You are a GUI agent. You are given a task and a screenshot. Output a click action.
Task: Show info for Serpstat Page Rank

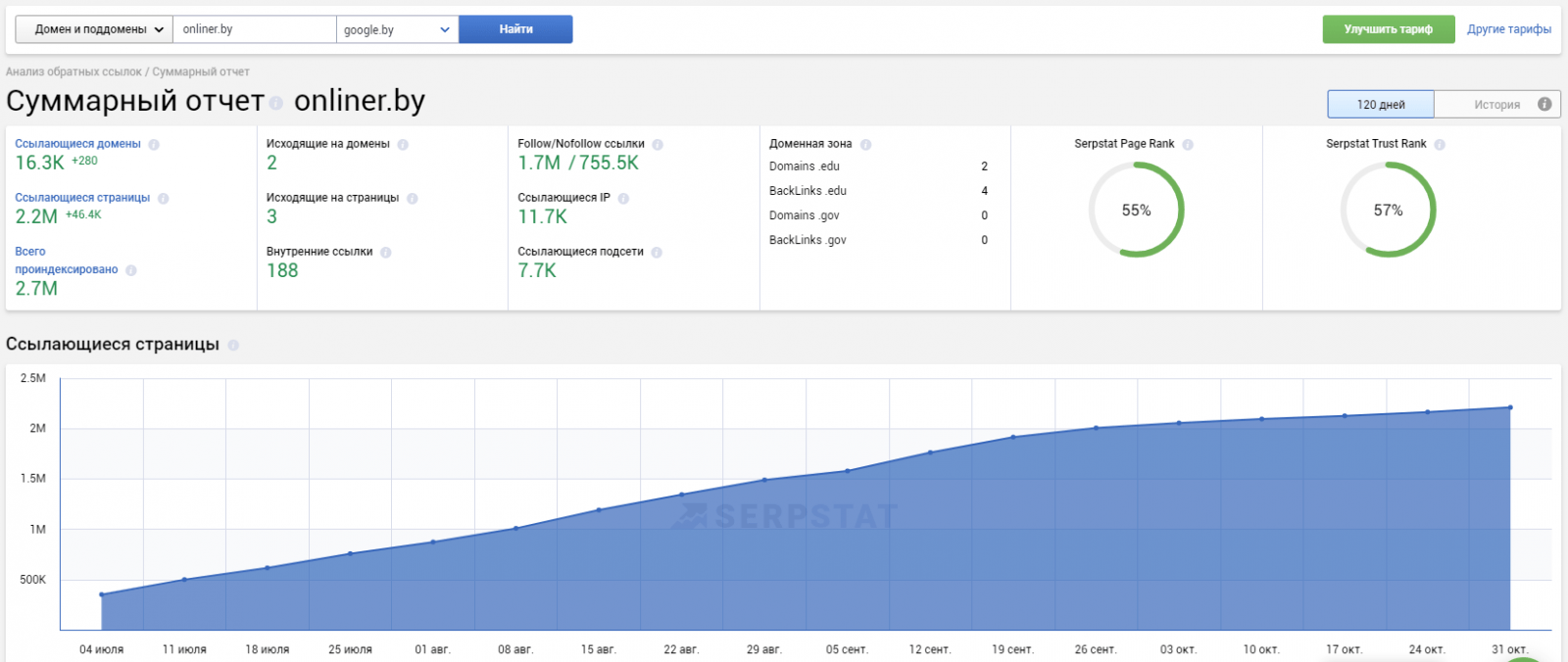[1188, 144]
